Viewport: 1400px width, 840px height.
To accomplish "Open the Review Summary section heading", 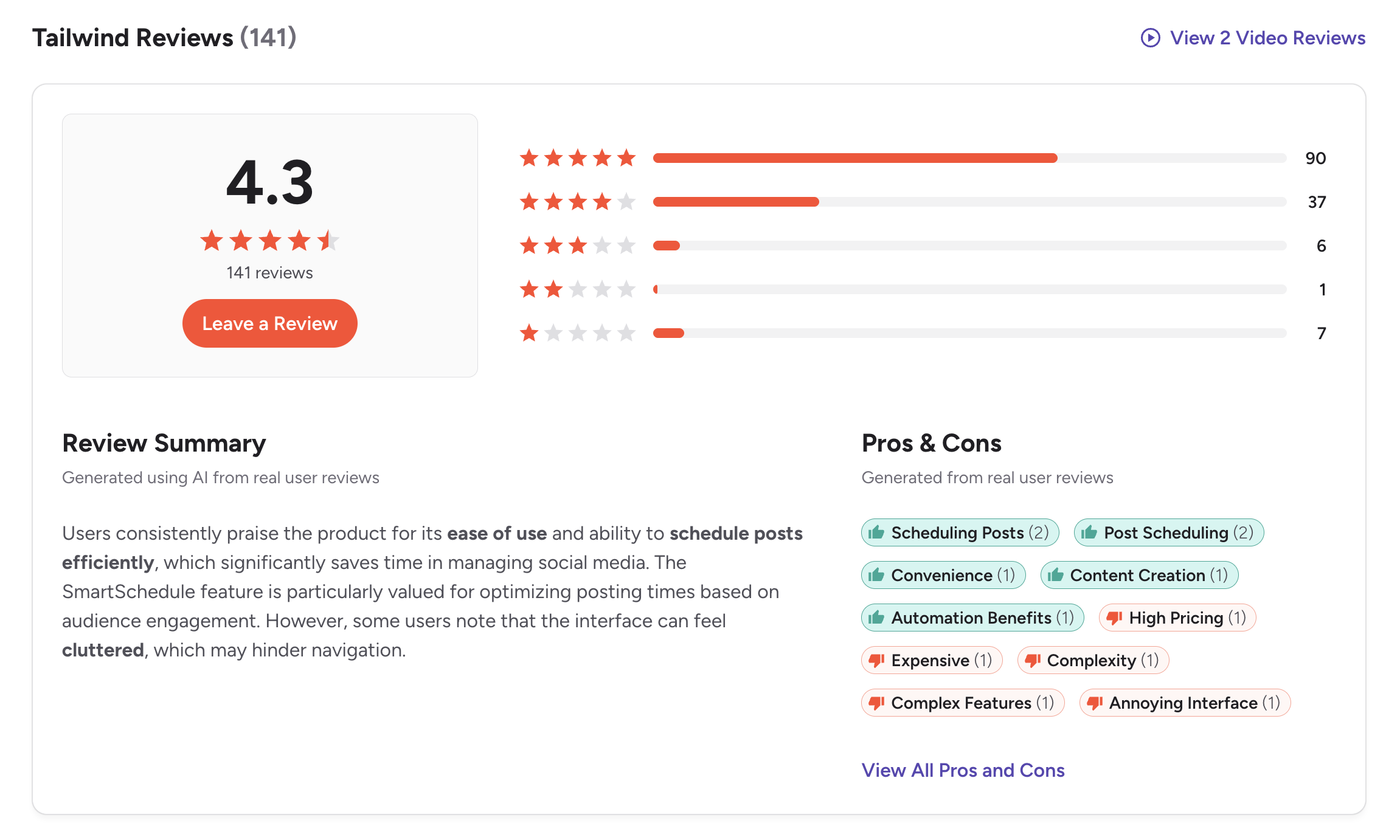I will 164,443.
